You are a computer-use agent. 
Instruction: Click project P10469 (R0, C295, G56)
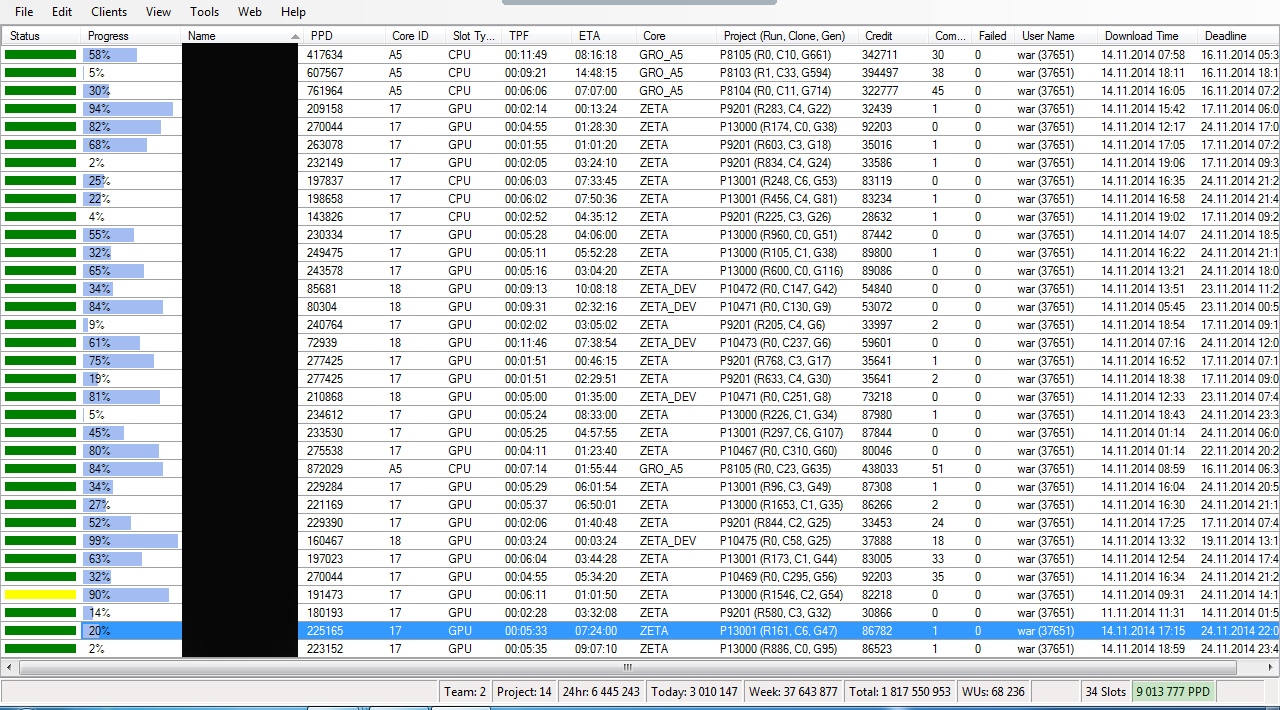[x=779, y=577]
